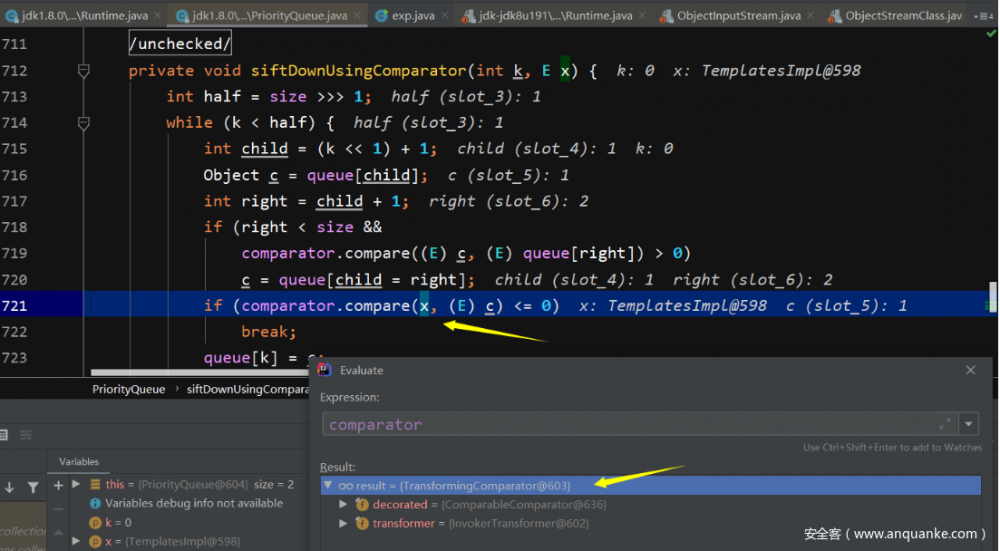Open the Variables tab in the debugger
The image size is (1000, 551).
79,462
